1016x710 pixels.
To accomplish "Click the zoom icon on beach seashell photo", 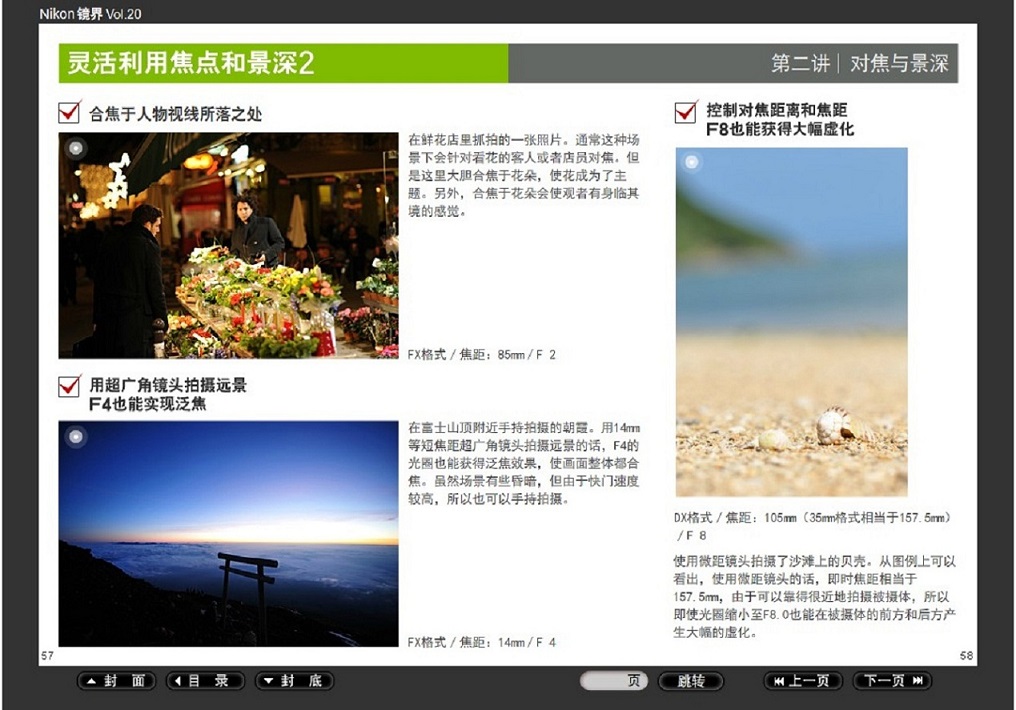I will (x=692, y=164).
